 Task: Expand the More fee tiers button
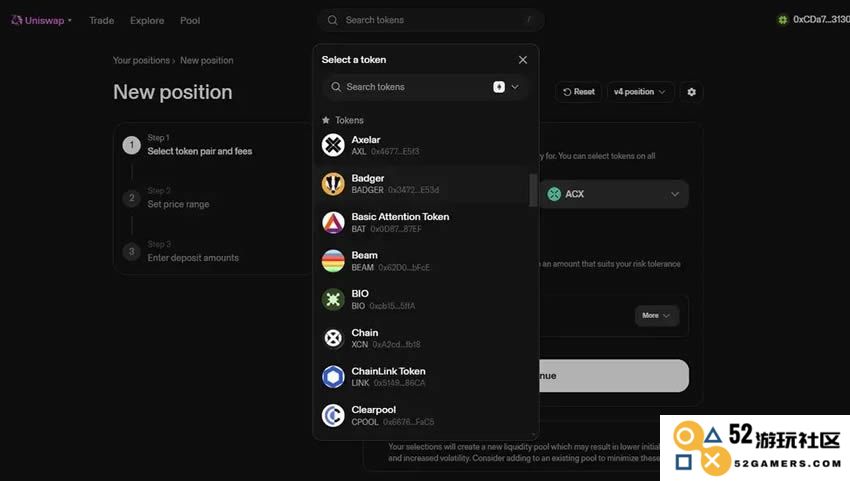point(656,316)
